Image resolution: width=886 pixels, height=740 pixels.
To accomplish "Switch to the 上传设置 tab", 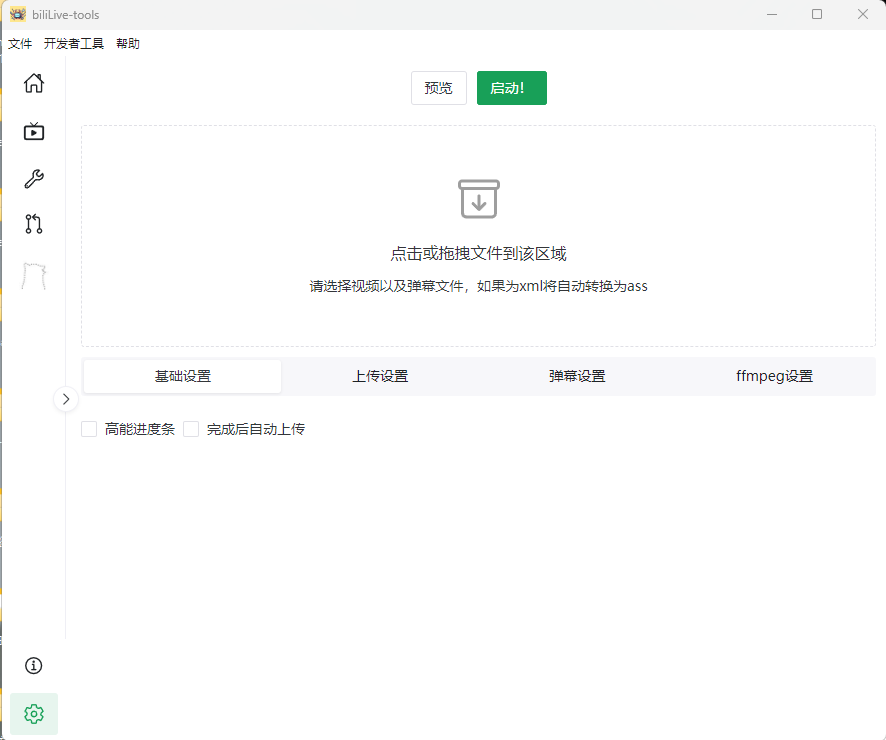I will 380,376.
